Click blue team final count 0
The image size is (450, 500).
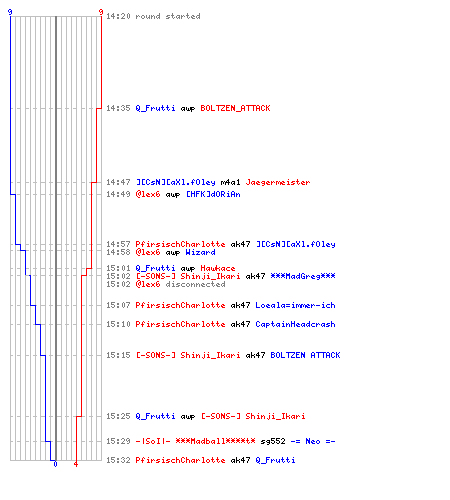pyautogui.click(x=55, y=464)
